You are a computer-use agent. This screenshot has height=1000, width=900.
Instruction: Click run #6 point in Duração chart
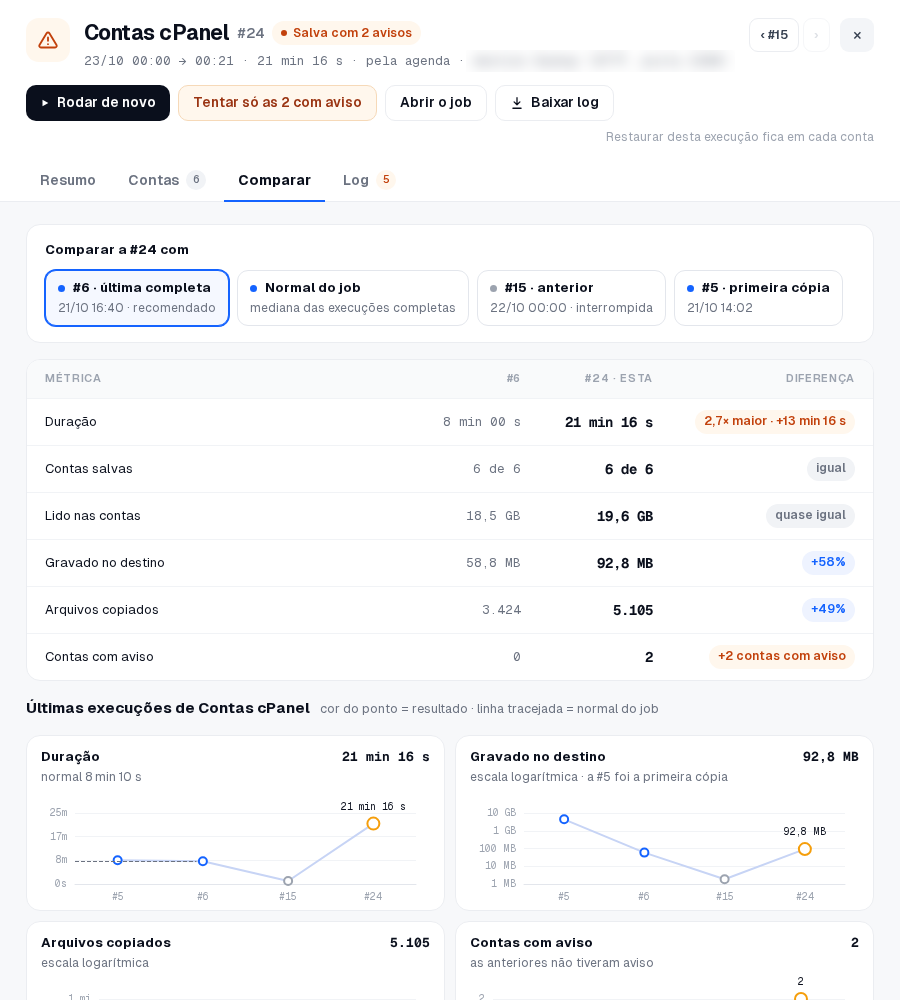click(x=203, y=862)
